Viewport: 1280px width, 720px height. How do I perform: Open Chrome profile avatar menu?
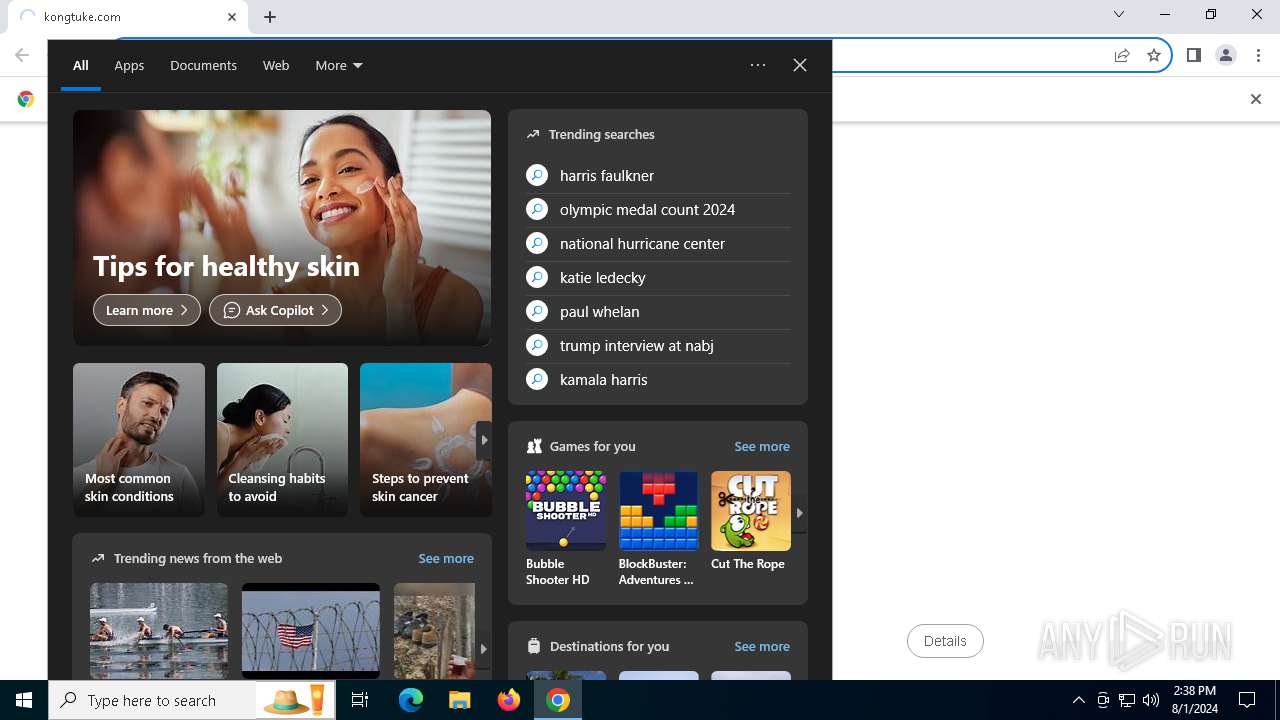pos(1226,55)
